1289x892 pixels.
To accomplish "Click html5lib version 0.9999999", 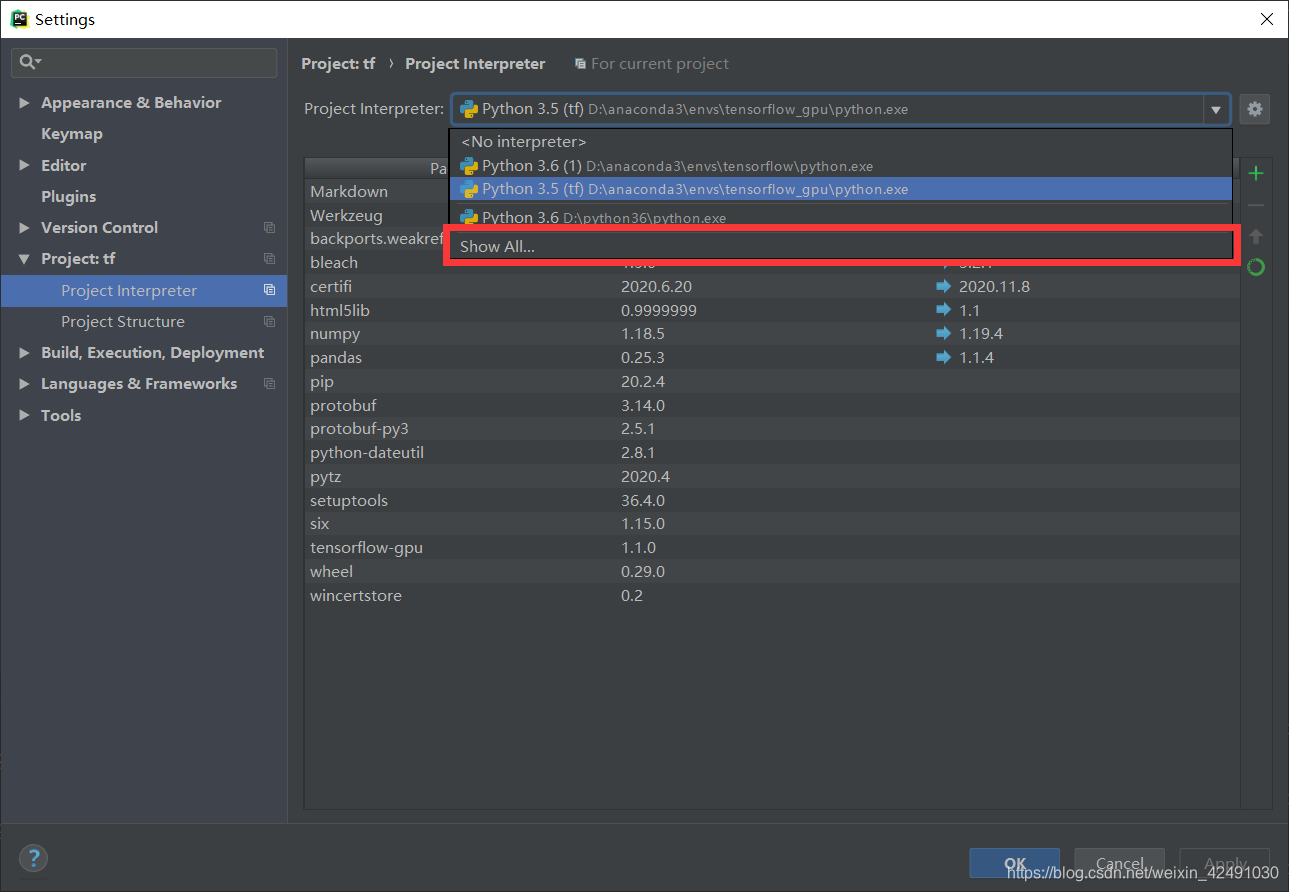I will click(659, 310).
